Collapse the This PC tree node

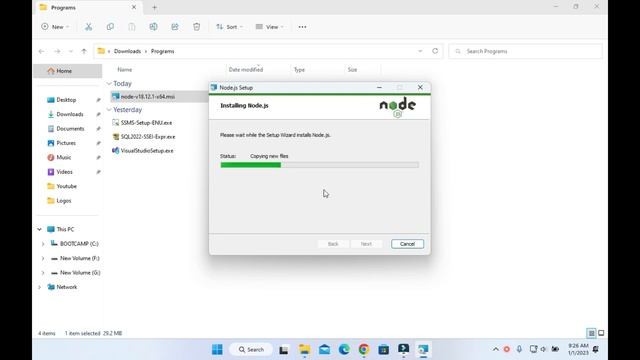tap(40, 229)
